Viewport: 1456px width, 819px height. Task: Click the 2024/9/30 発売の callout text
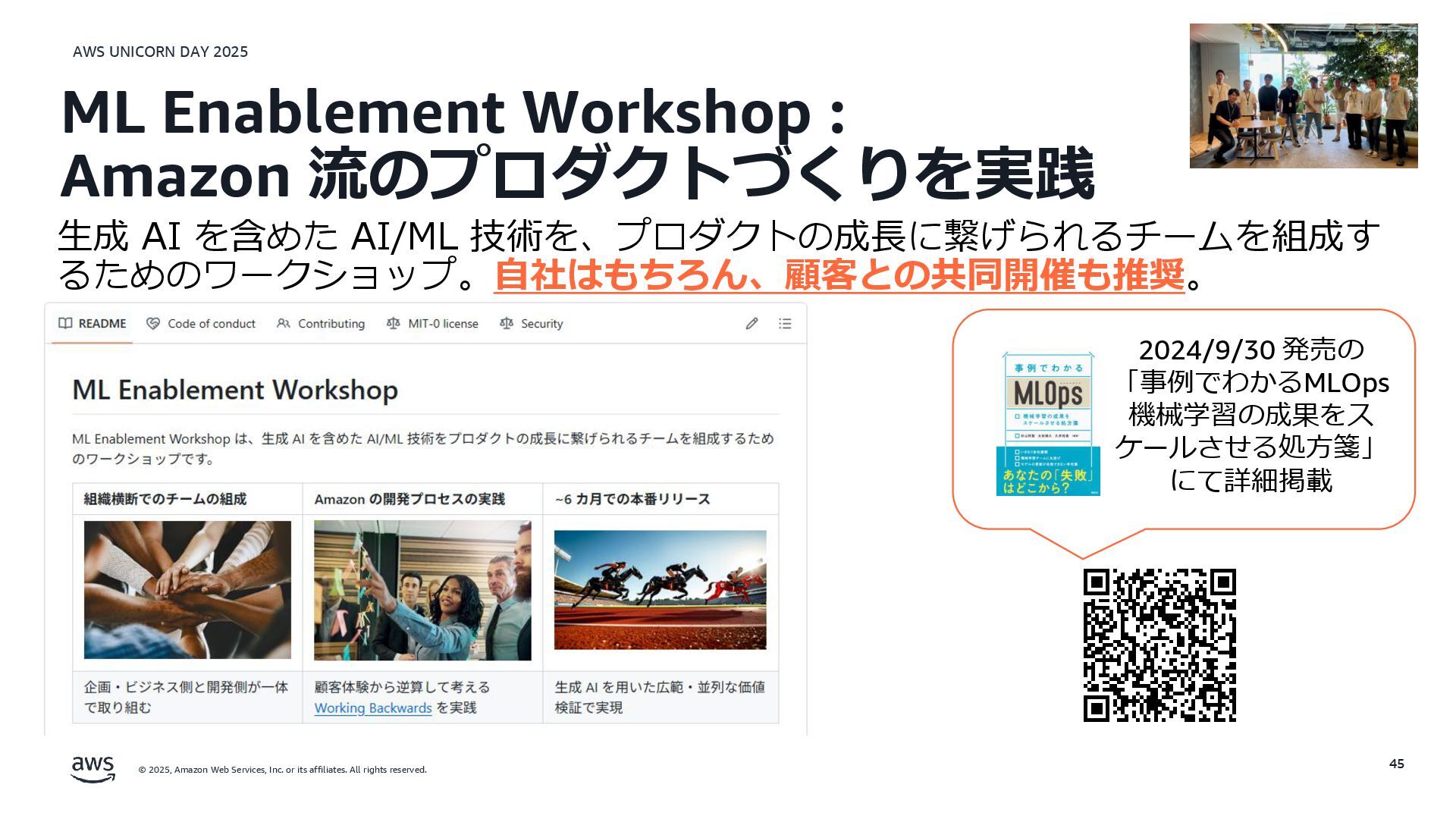point(1251,350)
